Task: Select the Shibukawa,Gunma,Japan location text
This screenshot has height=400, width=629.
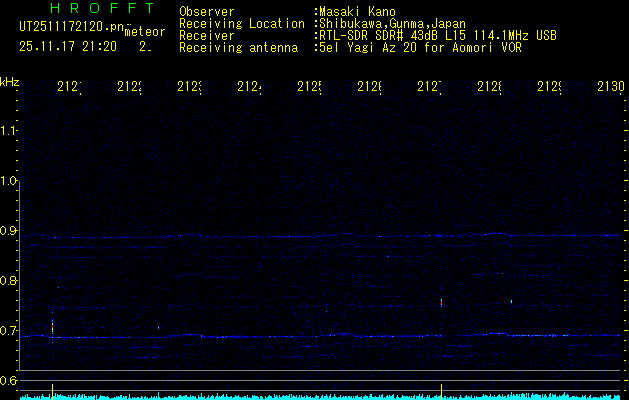Action: click(392, 23)
